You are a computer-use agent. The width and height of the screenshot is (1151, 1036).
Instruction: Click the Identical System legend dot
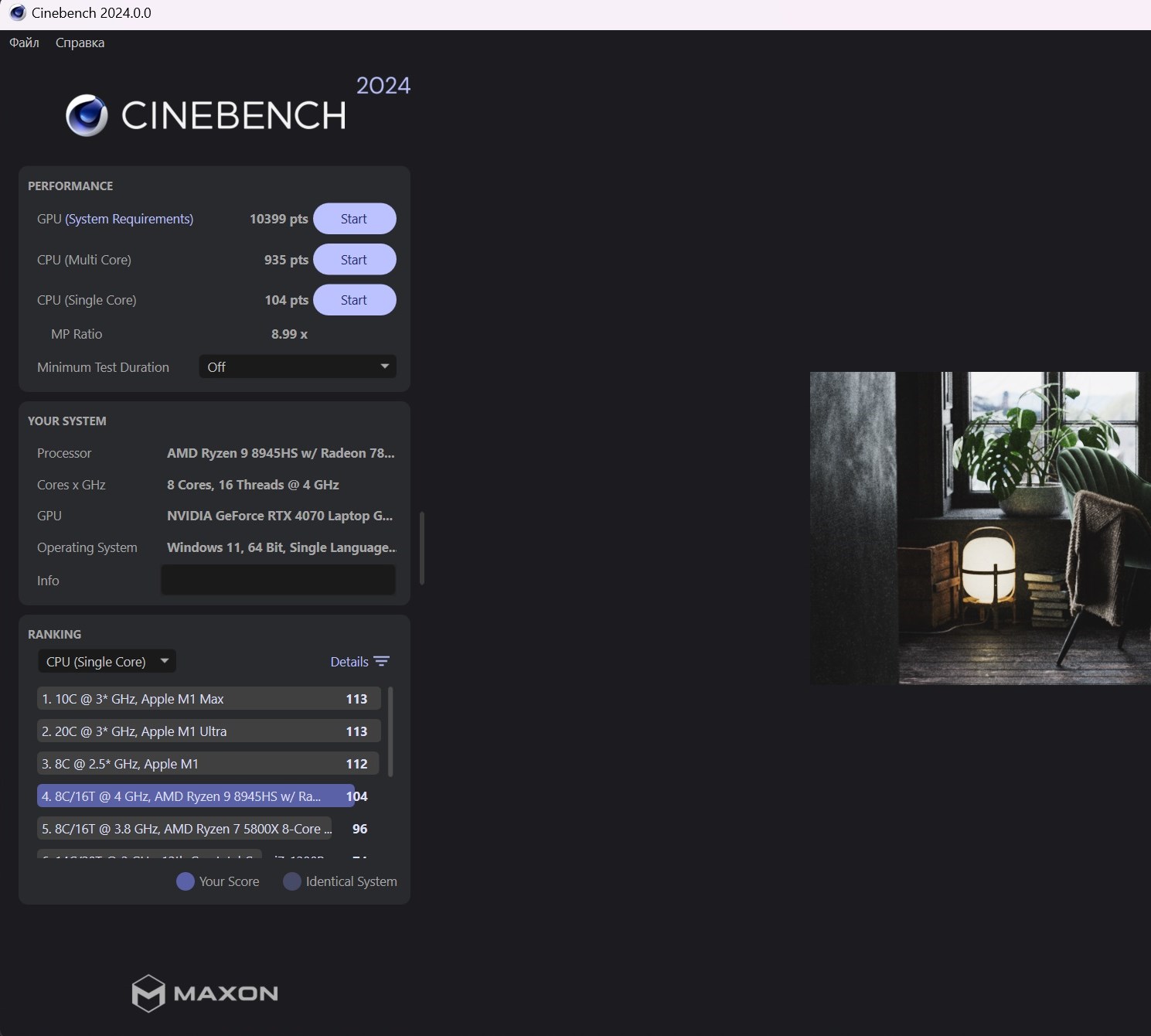[292, 881]
